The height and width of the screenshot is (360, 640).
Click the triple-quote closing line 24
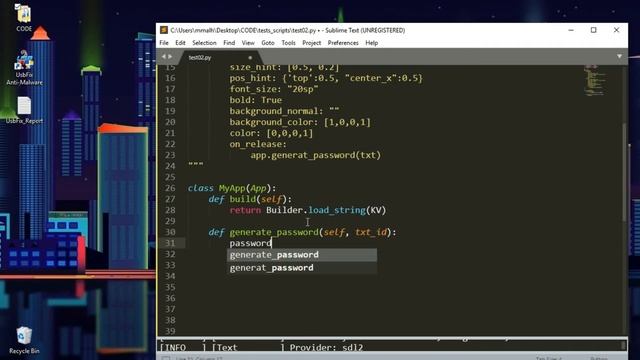tap(196, 165)
